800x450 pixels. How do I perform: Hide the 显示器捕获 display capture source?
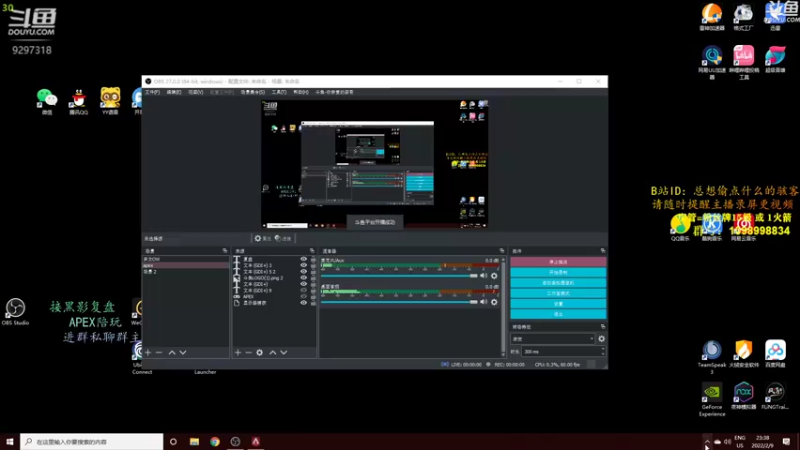[304, 303]
